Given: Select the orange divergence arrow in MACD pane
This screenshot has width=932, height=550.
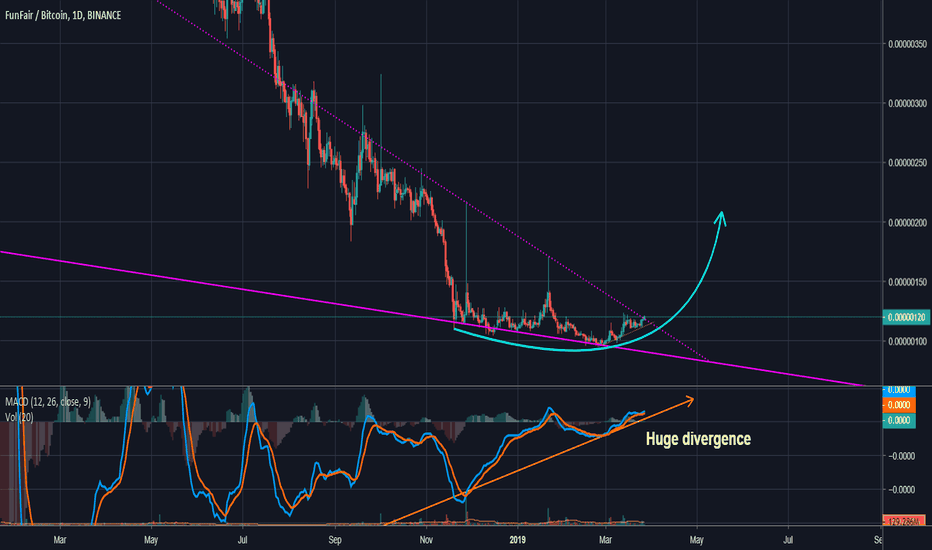Looking at the screenshot, I should coord(539,461).
